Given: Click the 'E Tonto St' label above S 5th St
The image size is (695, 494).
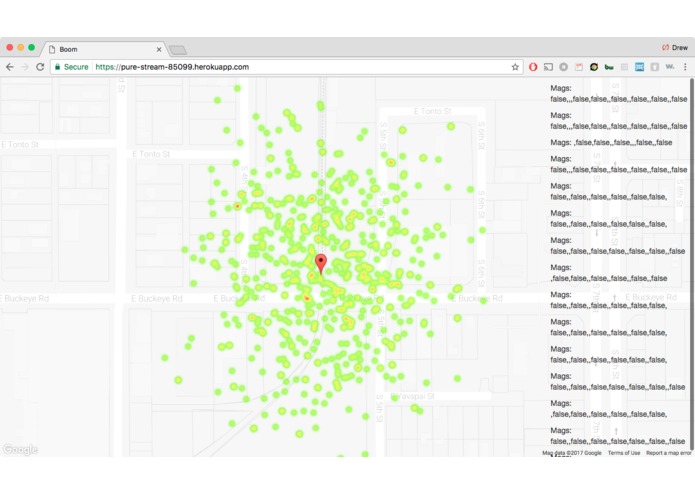Looking at the screenshot, I should click(x=432, y=111).
